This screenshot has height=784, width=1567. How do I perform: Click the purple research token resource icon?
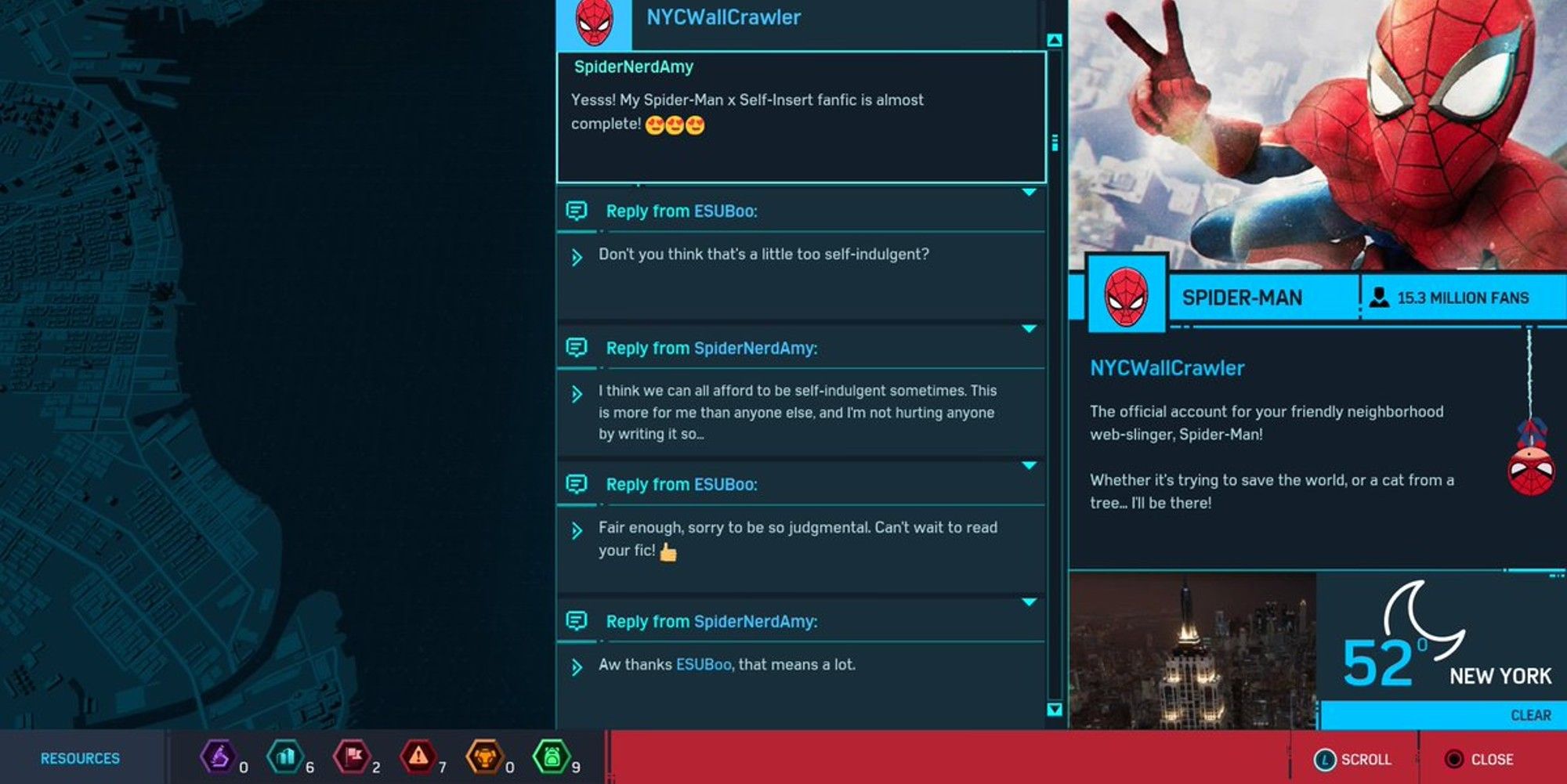[x=217, y=757]
